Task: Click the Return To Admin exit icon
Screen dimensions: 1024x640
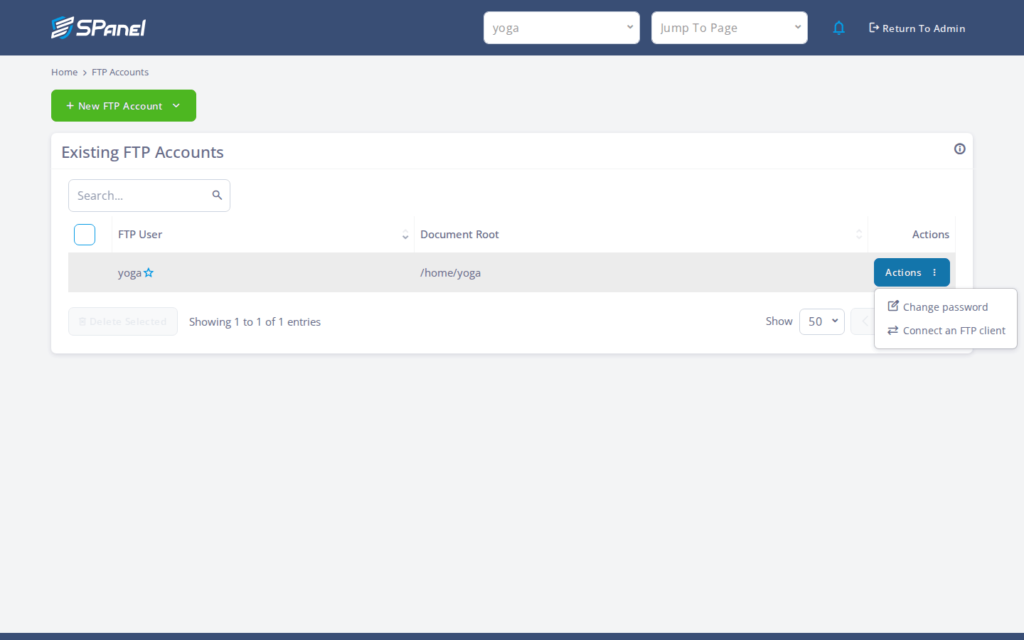Action: (x=873, y=27)
